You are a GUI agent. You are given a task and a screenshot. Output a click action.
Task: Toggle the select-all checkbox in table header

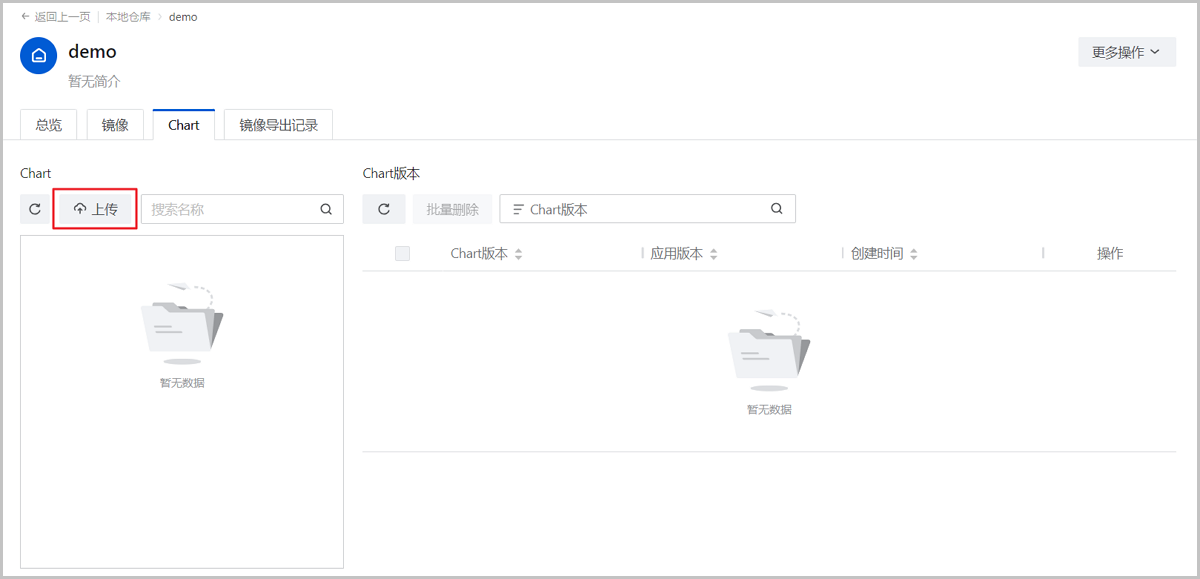click(403, 253)
